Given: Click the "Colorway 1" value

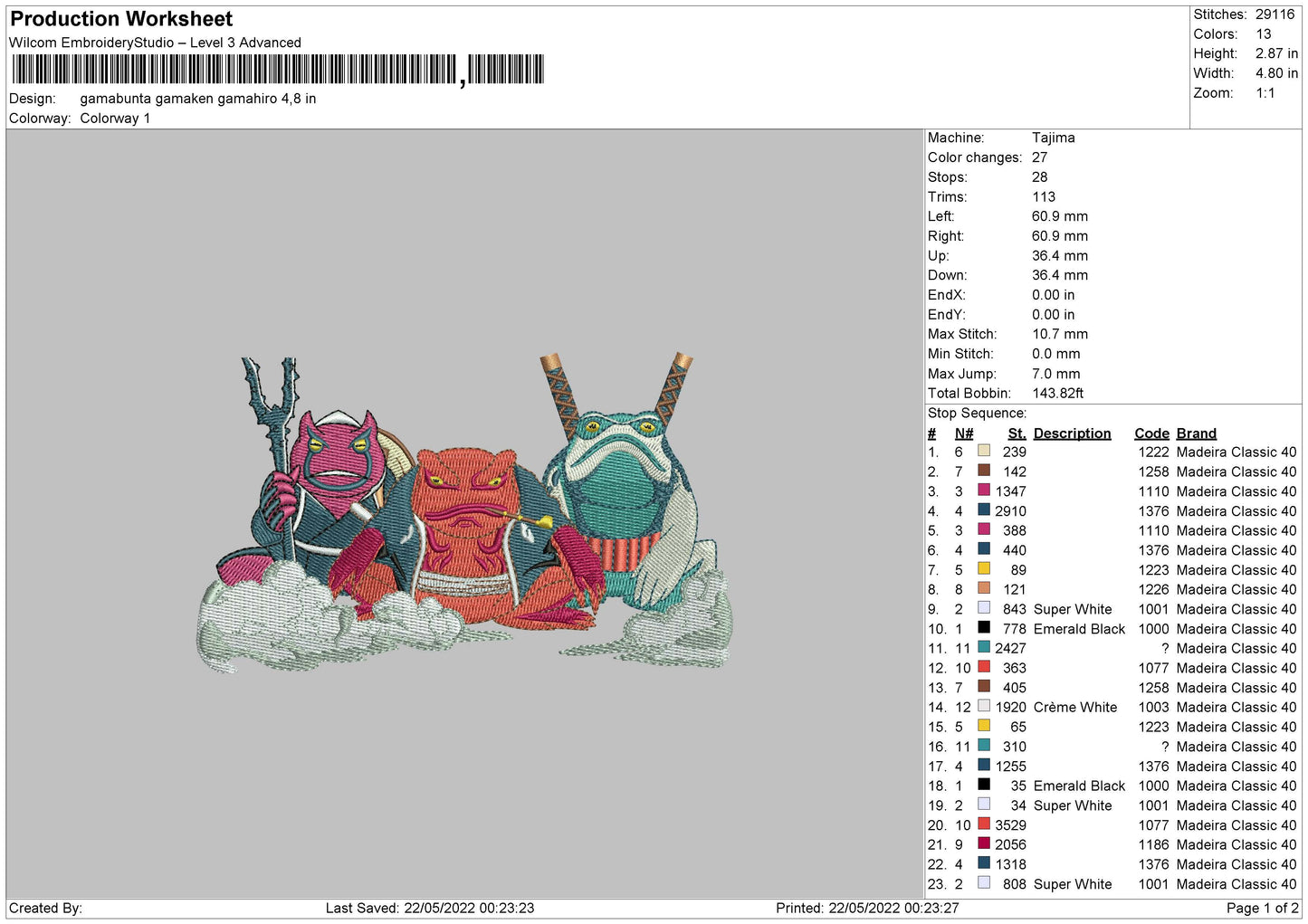Looking at the screenshot, I should click(115, 119).
